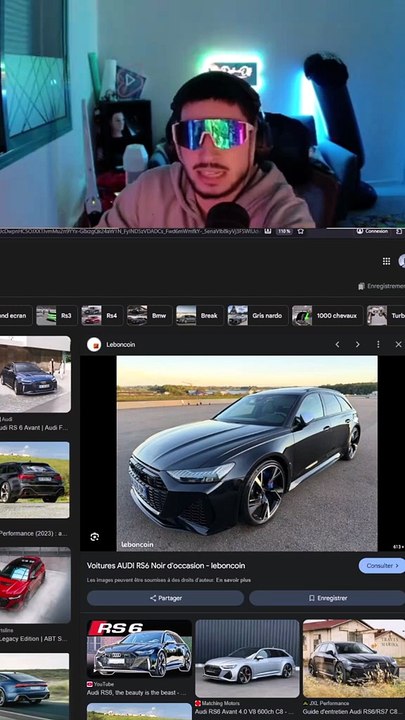Screen dimensions: 405x720
Task: Click the Enregistrements saved items link
Action: point(381,286)
